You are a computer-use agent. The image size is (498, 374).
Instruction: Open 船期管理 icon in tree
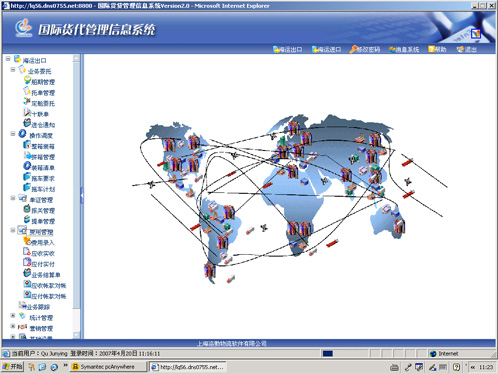27,80
